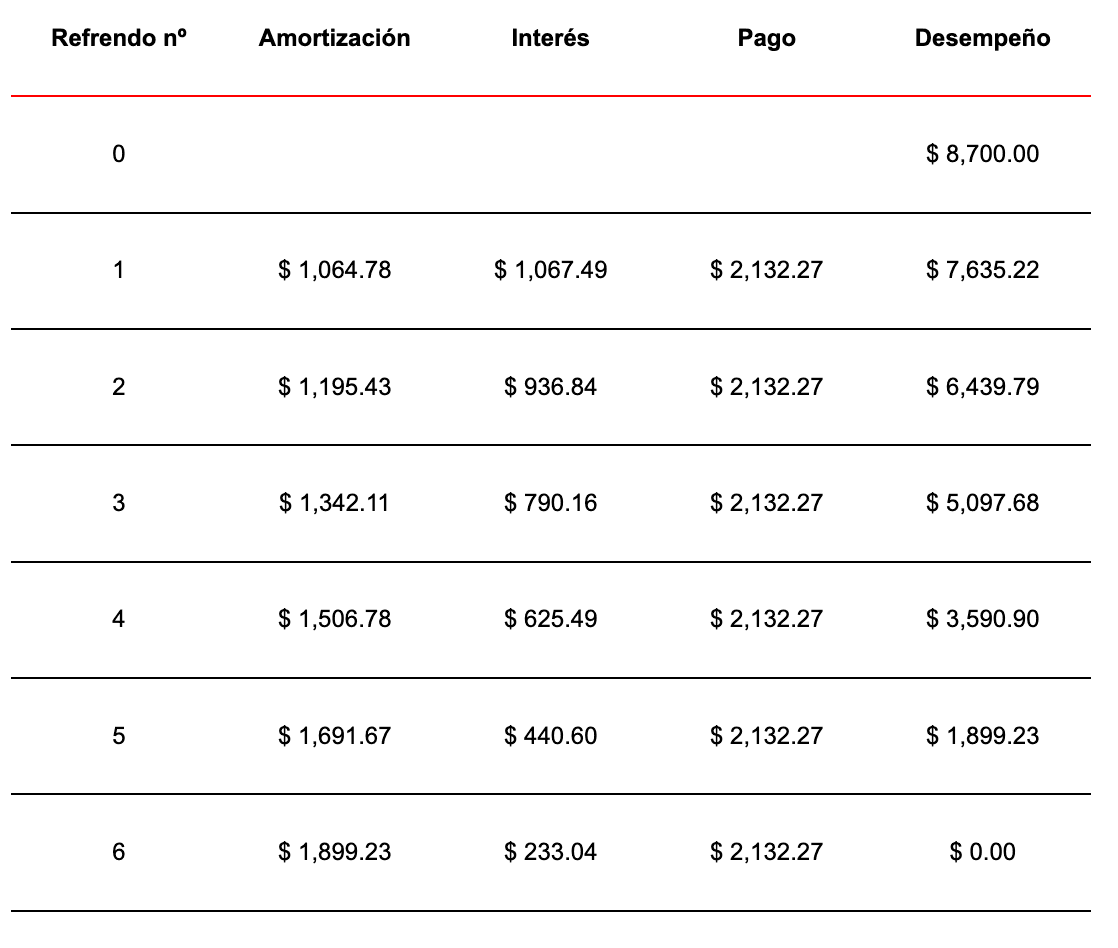
Task: Click the Amortización column header
Action: tap(334, 38)
